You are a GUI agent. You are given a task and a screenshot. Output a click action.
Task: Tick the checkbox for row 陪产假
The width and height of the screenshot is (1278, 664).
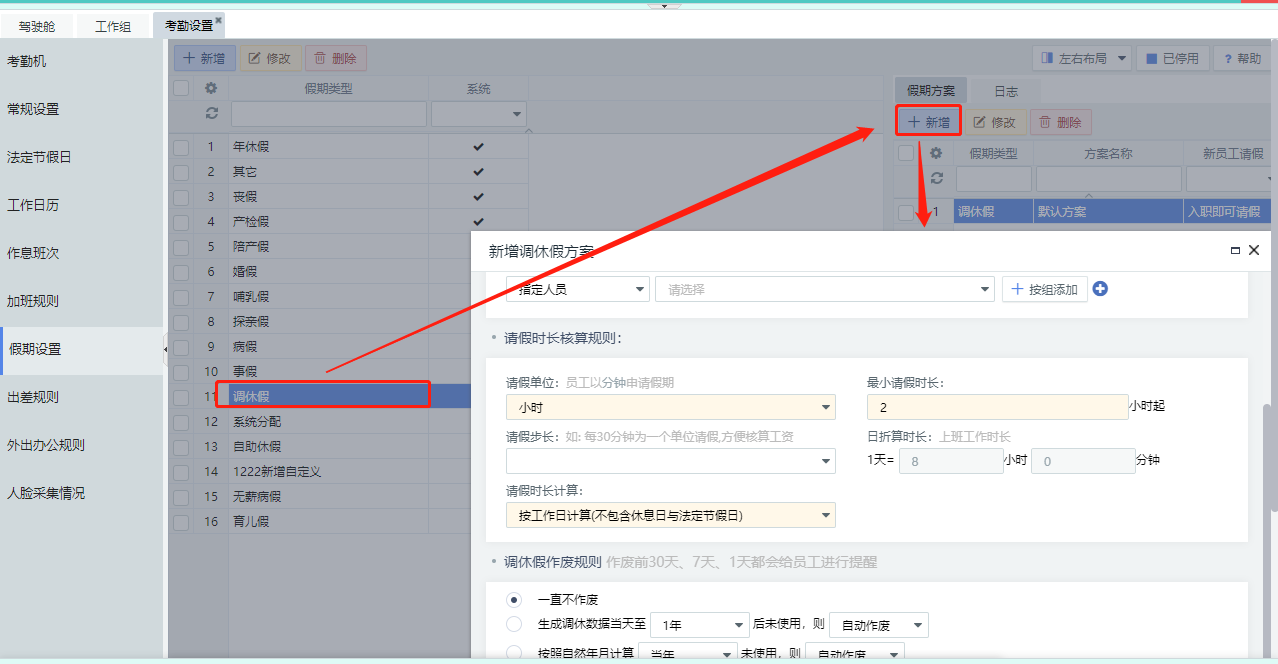[181, 246]
